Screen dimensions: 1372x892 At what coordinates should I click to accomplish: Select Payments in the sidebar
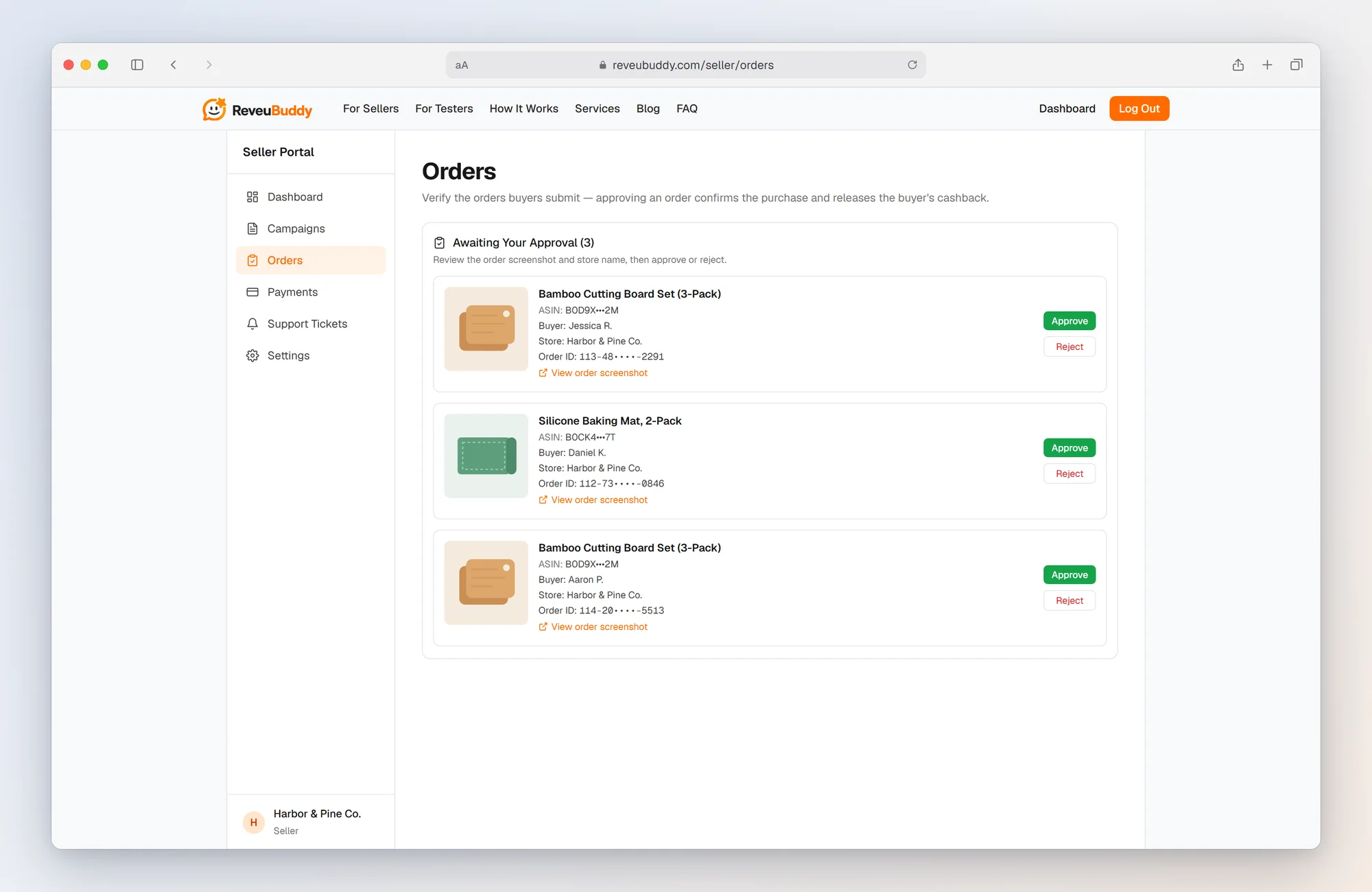tap(311, 292)
